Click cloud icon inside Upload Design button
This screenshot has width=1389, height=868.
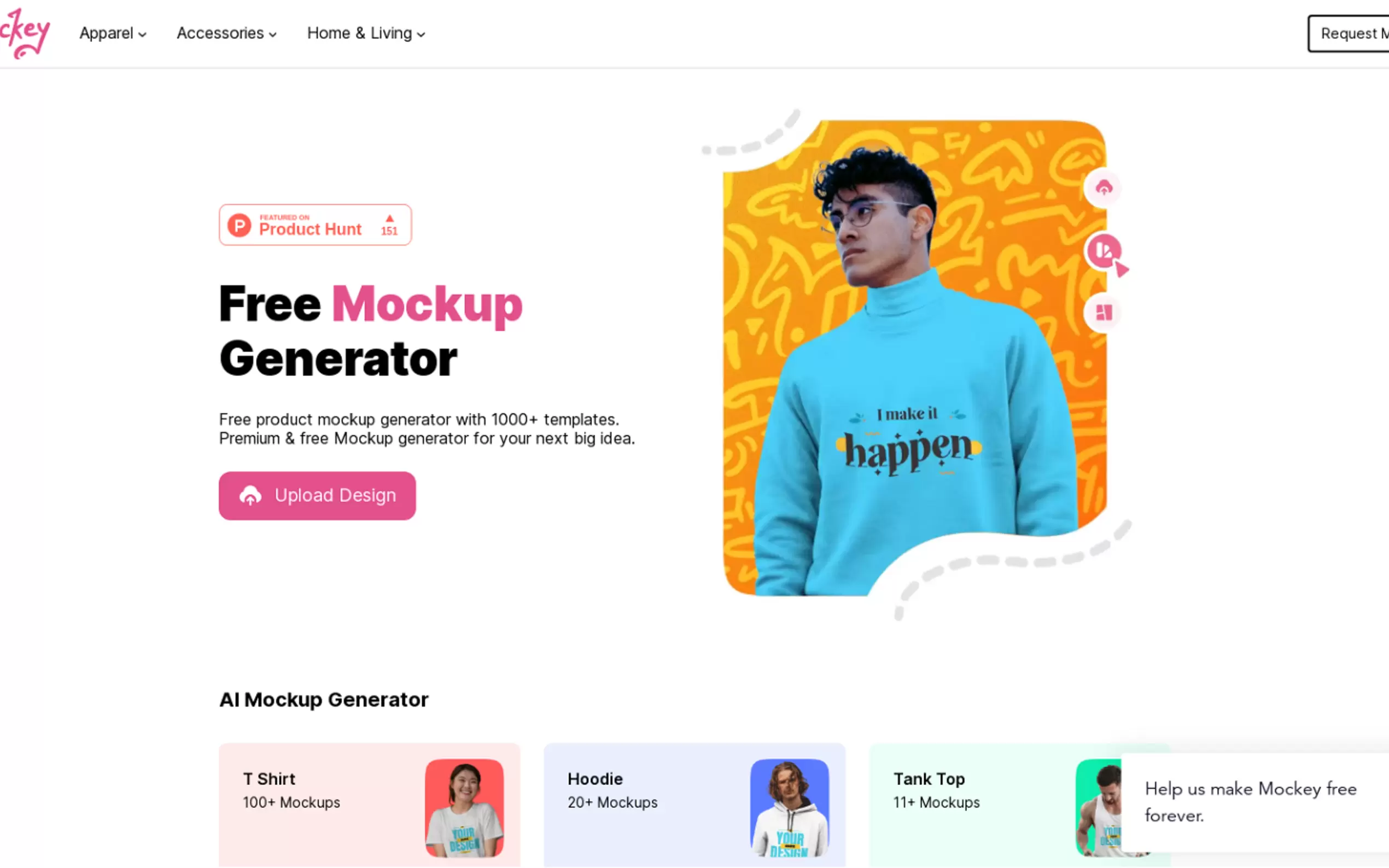250,495
